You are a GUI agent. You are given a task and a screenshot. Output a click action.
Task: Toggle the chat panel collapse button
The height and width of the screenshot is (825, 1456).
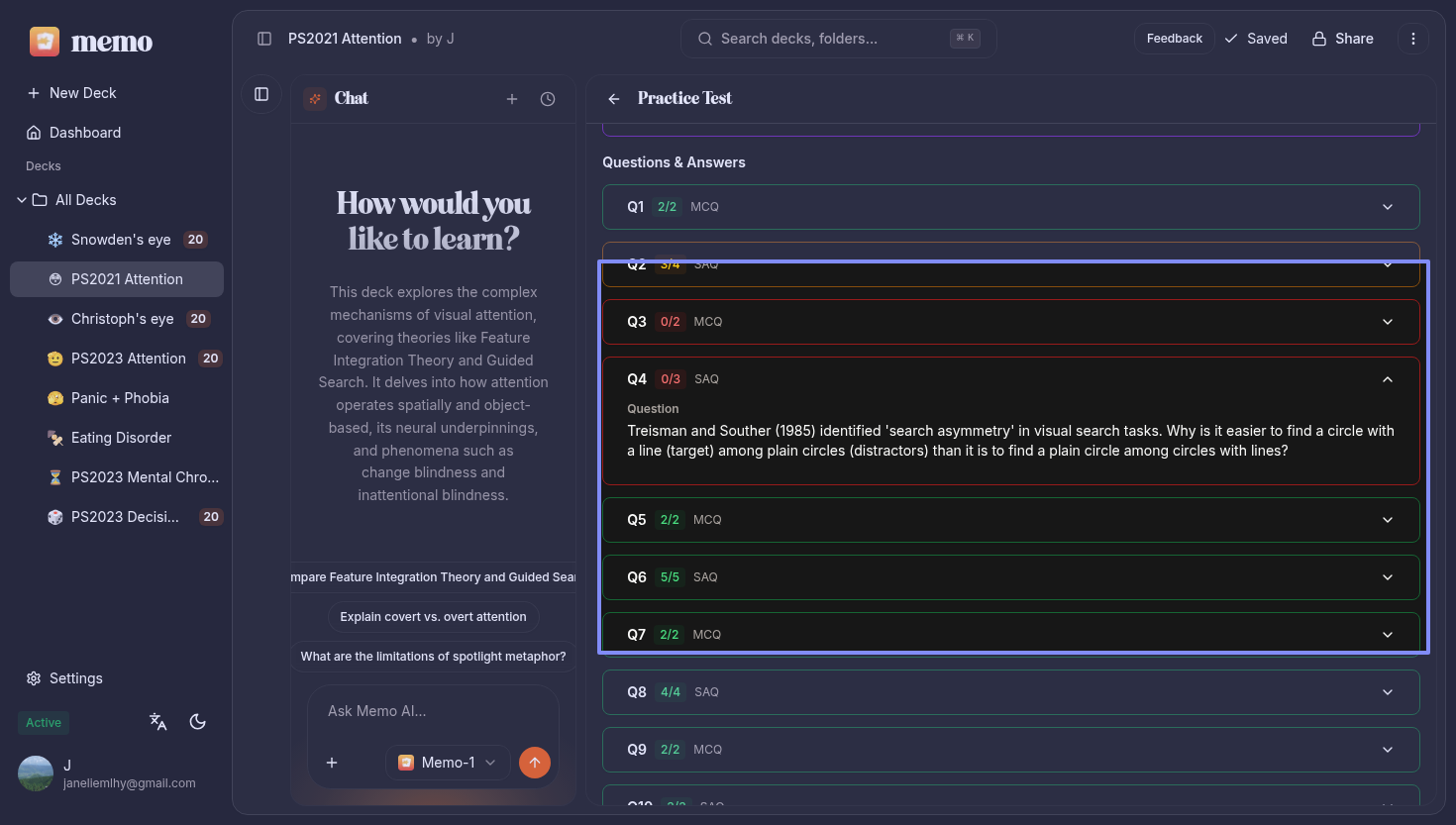point(261,94)
